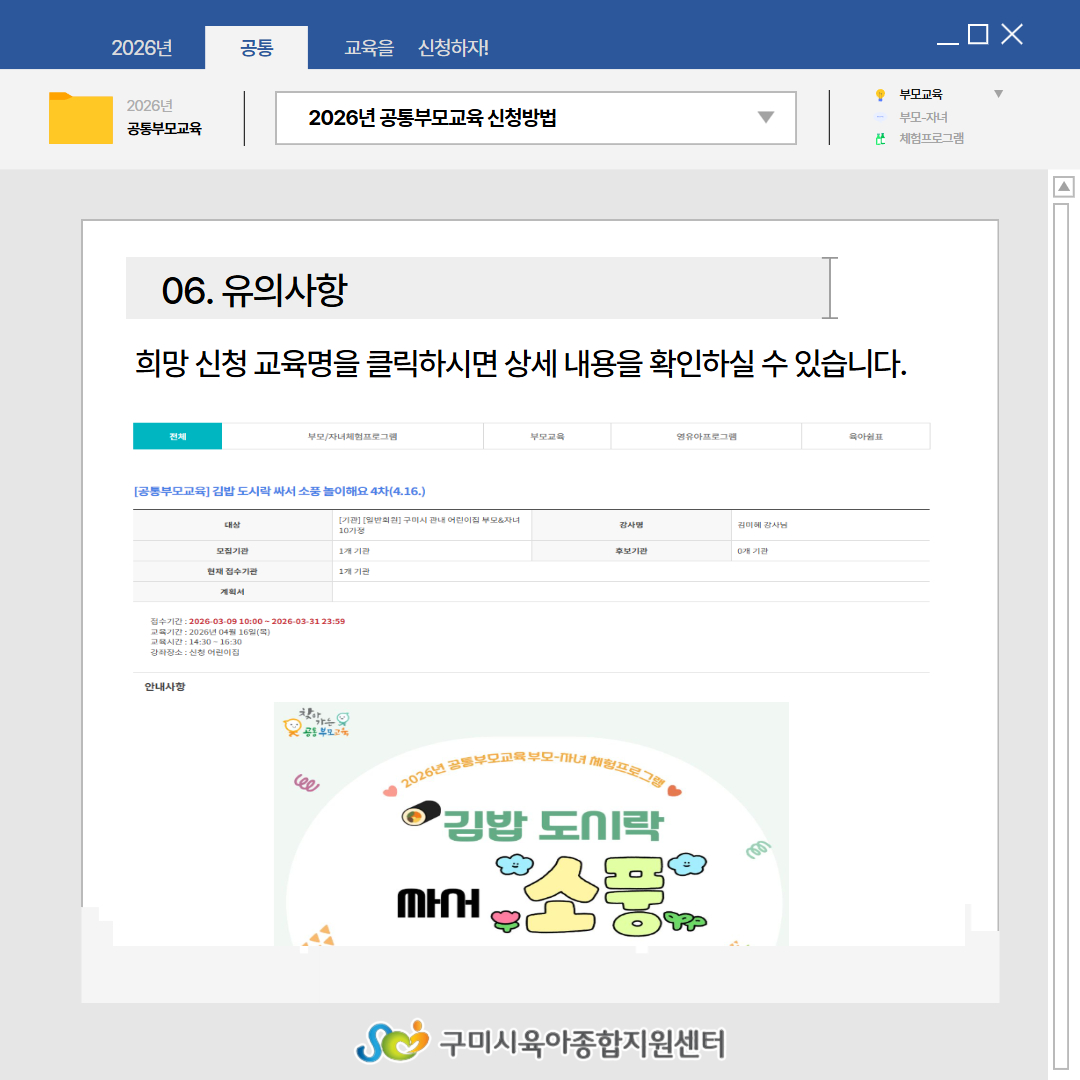Image resolution: width=1080 pixels, height=1080 pixels.
Task: Expand the small arrow next to 부모교육
Action: (997, 94)
